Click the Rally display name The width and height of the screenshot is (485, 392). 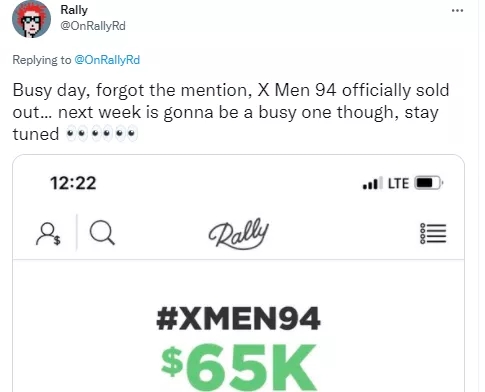[74, 10]
